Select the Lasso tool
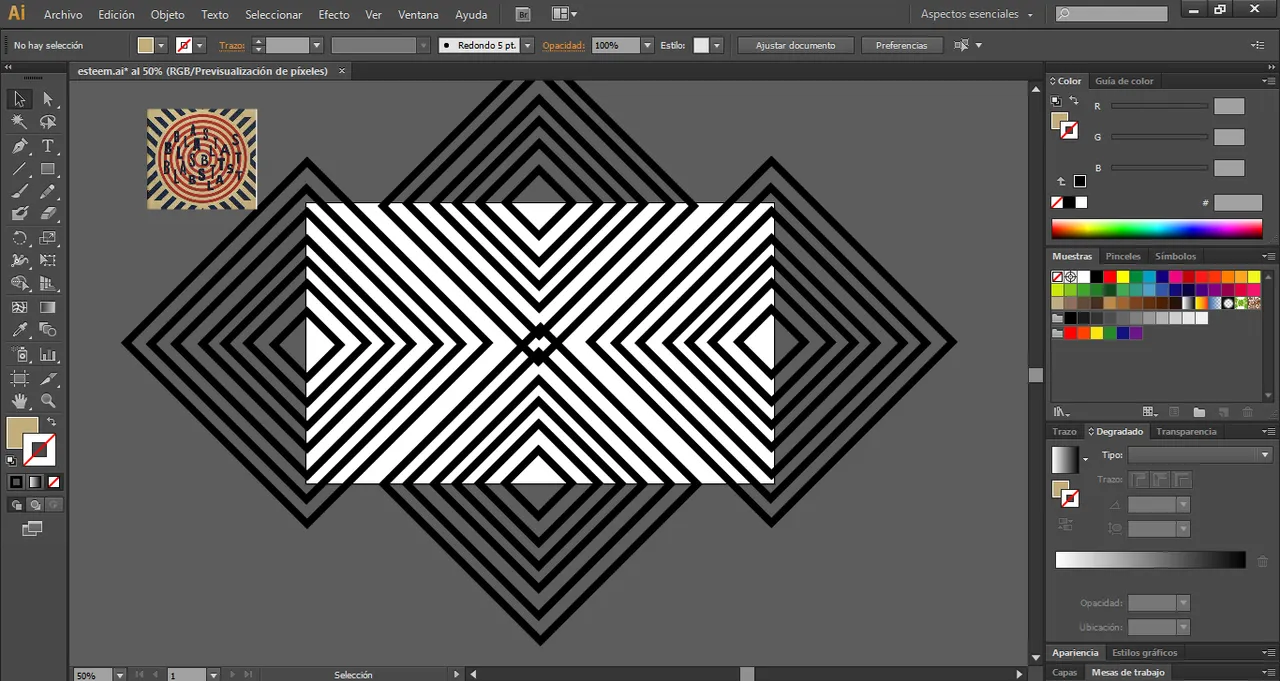The height and width of the screenshot is (681, 1280). tap(47, 122)
